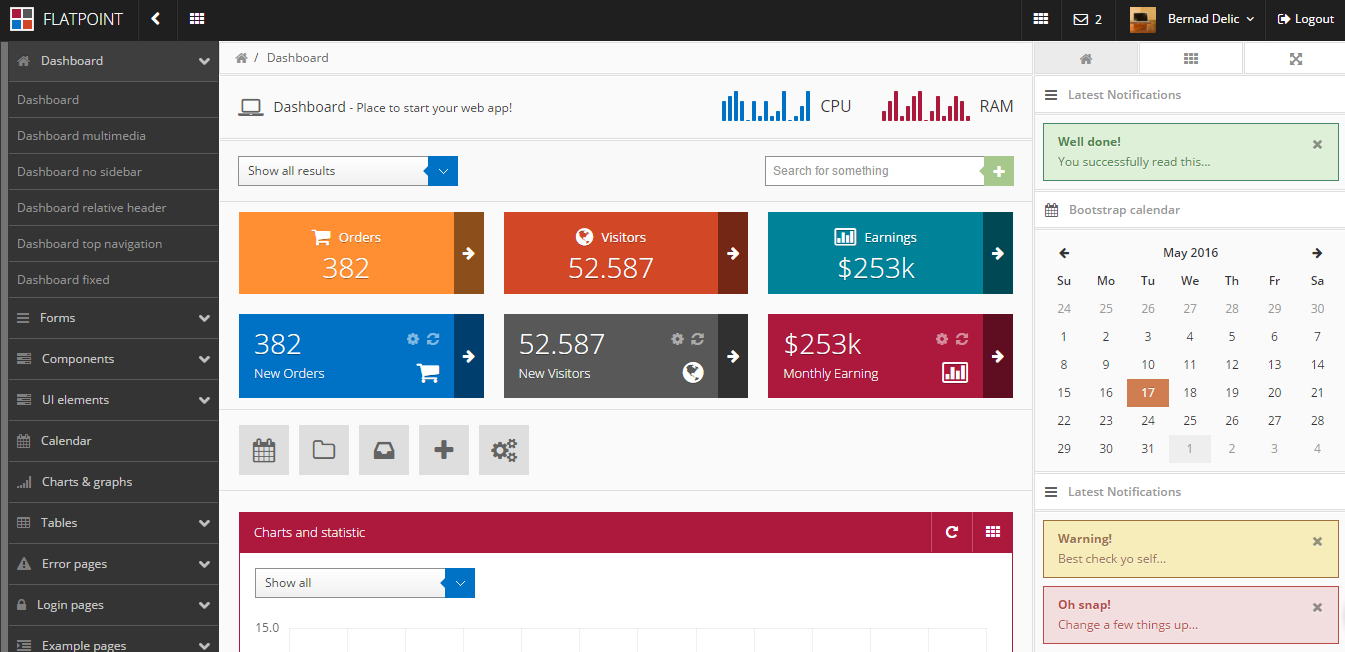
Task: Open the mail envelope with 2 messages
Action: [1088, 19]
